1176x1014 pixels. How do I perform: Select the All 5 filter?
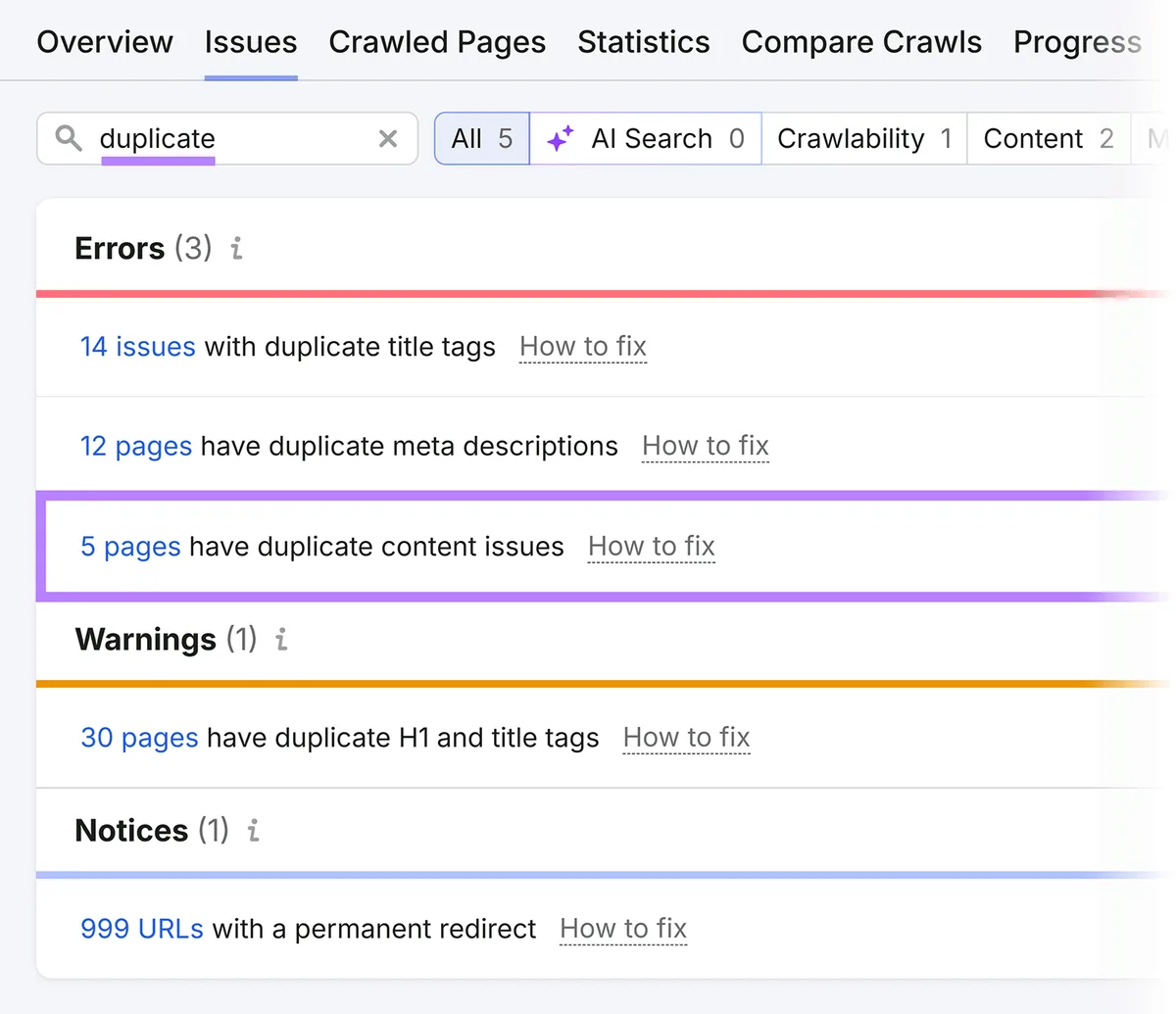point(482,138)
